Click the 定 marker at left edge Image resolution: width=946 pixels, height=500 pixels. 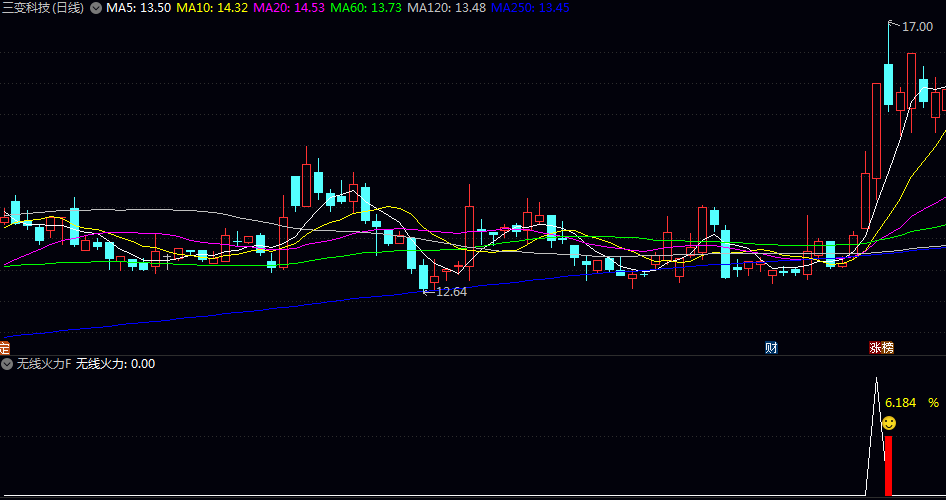4,348
